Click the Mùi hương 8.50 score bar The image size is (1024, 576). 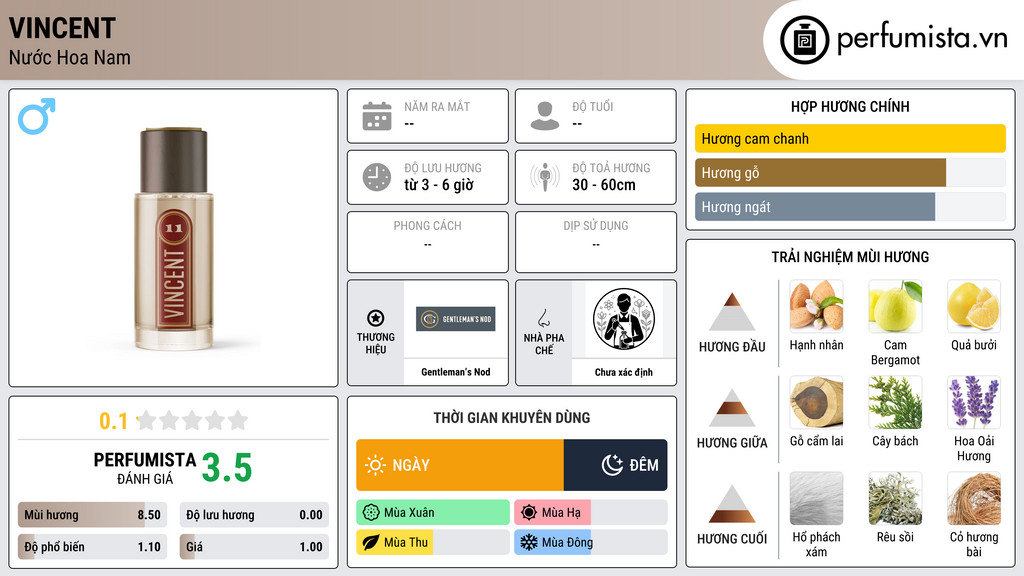pos(92,515)
